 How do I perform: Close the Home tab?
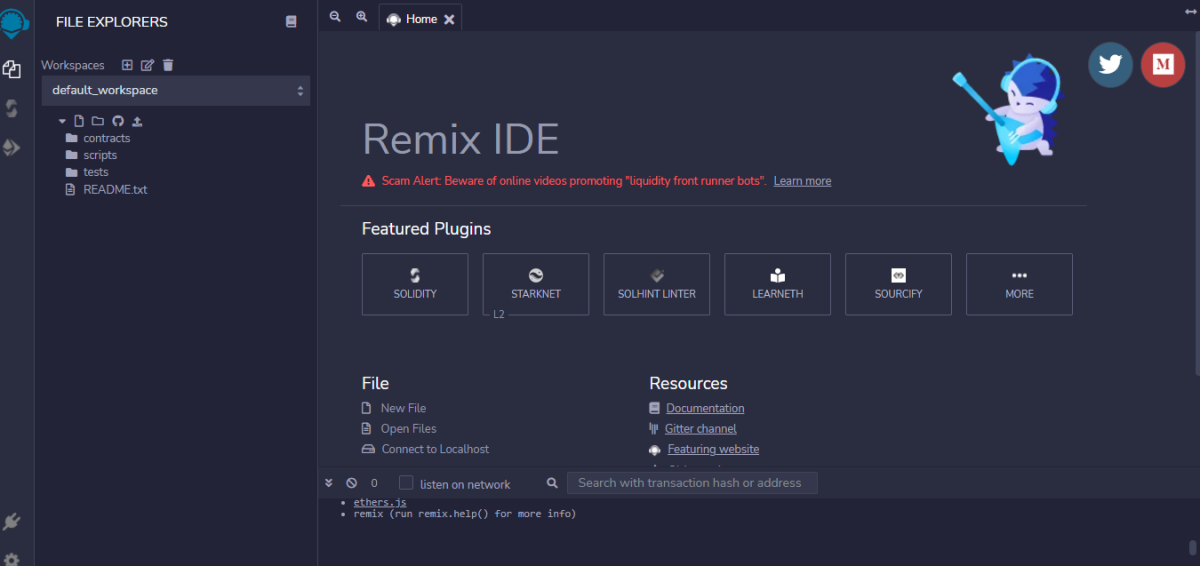point(449,20)
